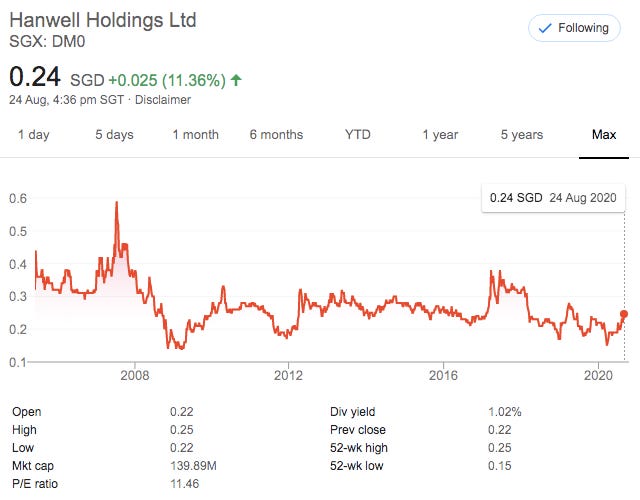Viewport: 640px width, 500px height.
Task: Click the 2020 x-axis label
Action: click(x=598, y=376)
